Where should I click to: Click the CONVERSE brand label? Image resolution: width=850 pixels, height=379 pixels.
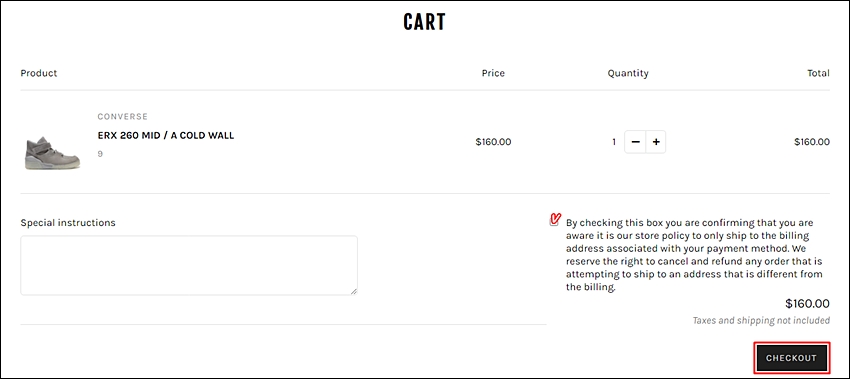tap(123, 117)
